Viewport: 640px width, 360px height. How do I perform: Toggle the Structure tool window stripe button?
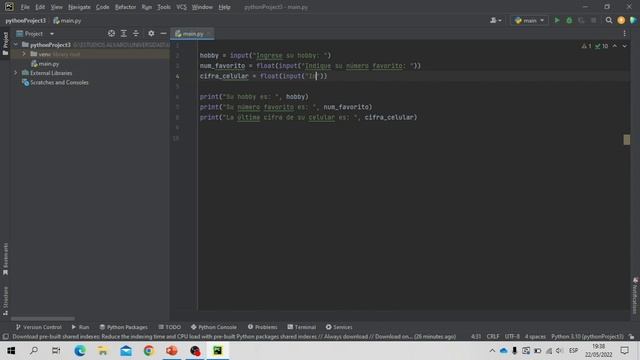5,301
